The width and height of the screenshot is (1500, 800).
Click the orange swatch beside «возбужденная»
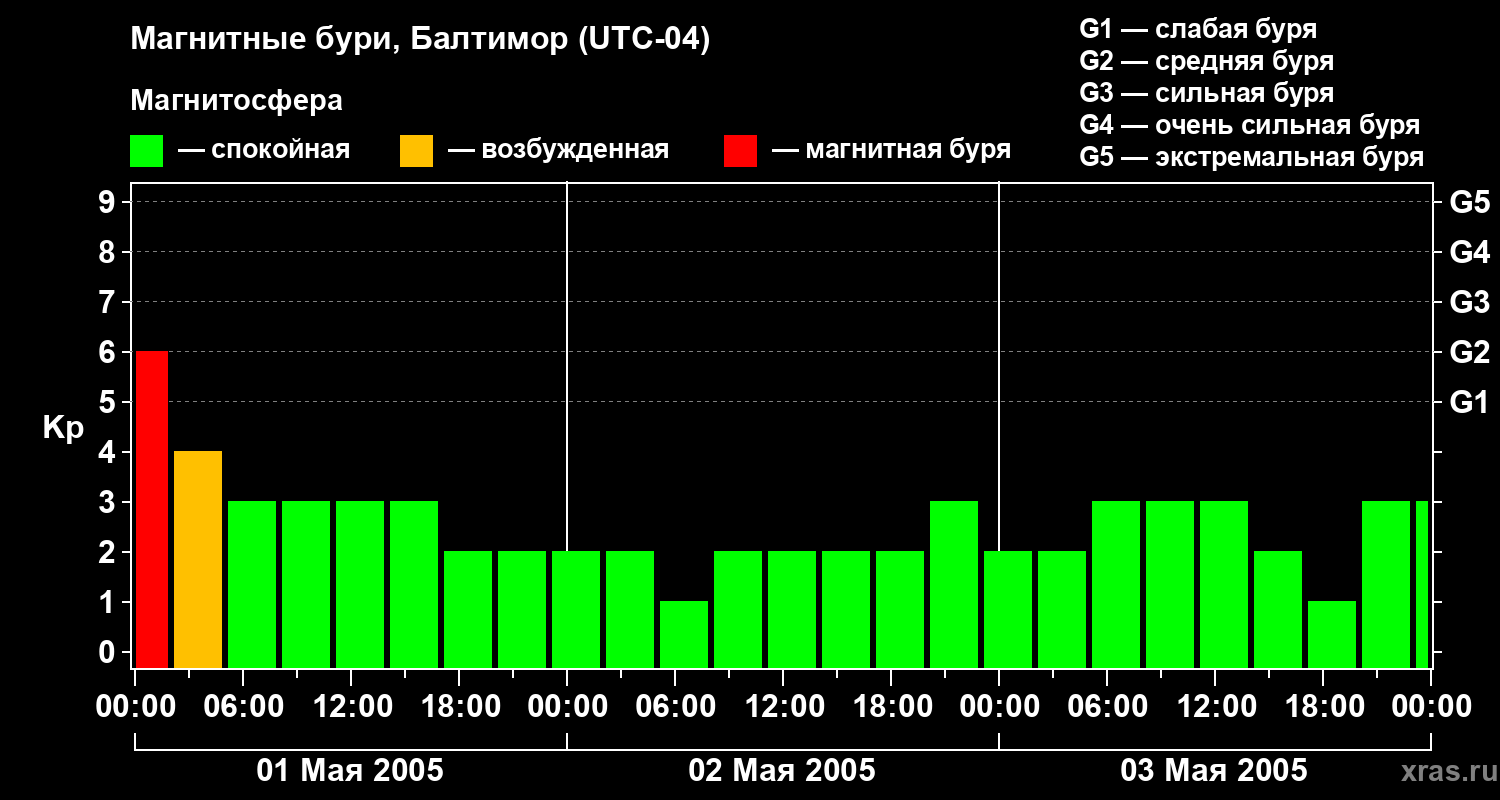(416, 151)
